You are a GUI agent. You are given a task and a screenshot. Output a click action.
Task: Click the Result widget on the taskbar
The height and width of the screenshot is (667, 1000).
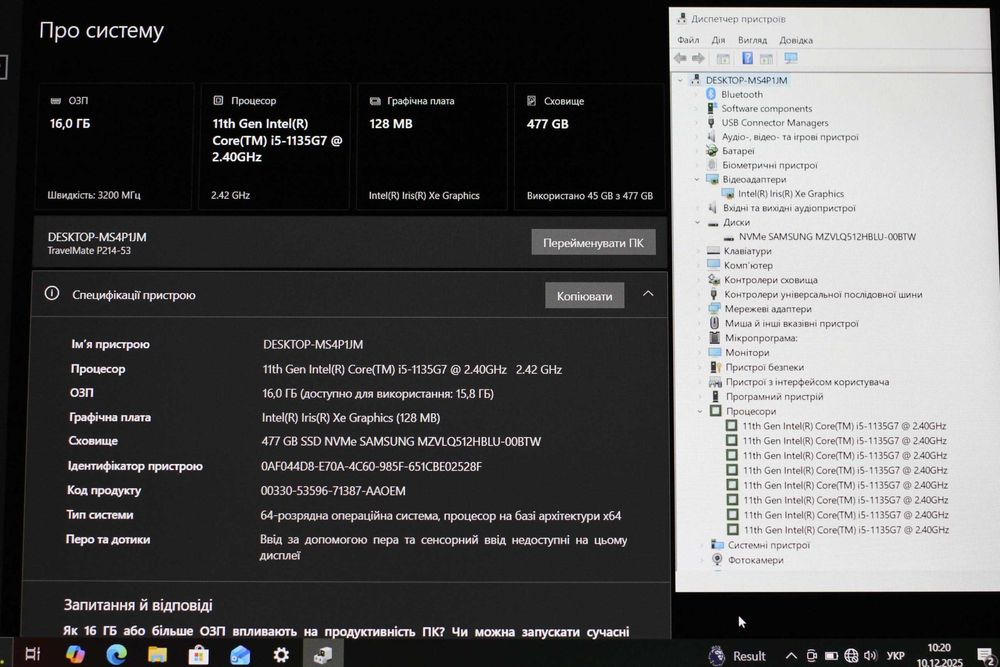click(x=737, y=656)
